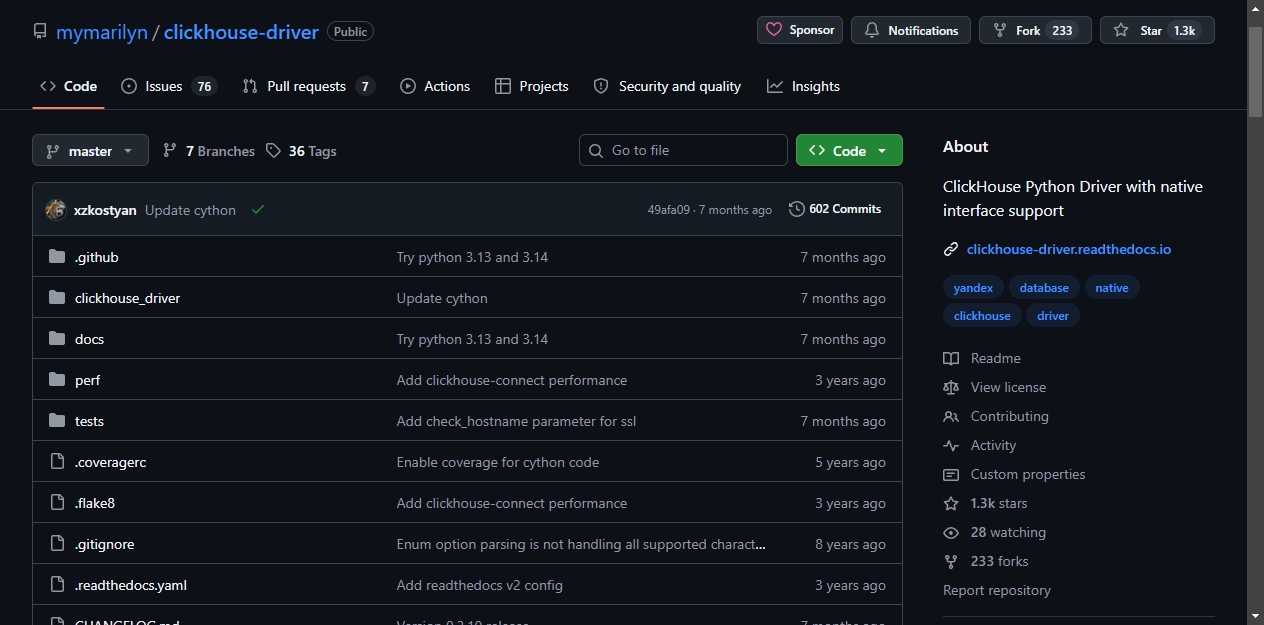Click the Activity pulse icon in About
1264x625 pixels.
(951, 445)
